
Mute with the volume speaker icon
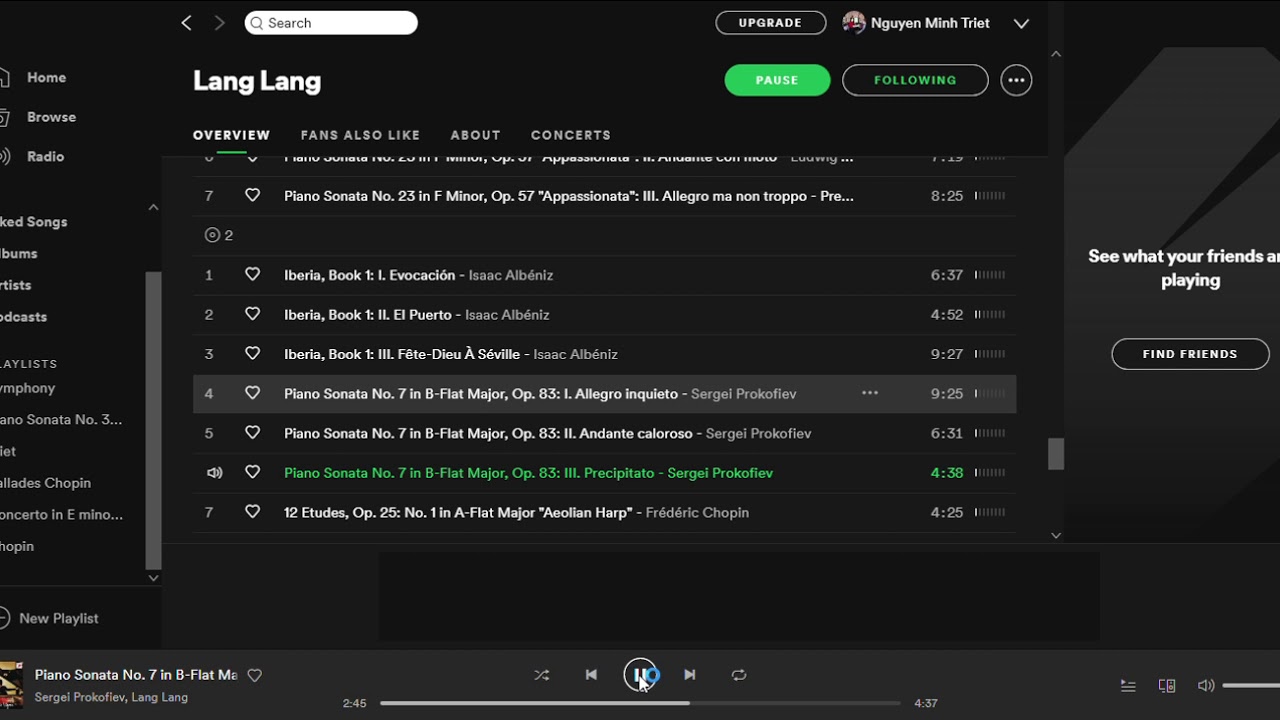[1206, 686]
